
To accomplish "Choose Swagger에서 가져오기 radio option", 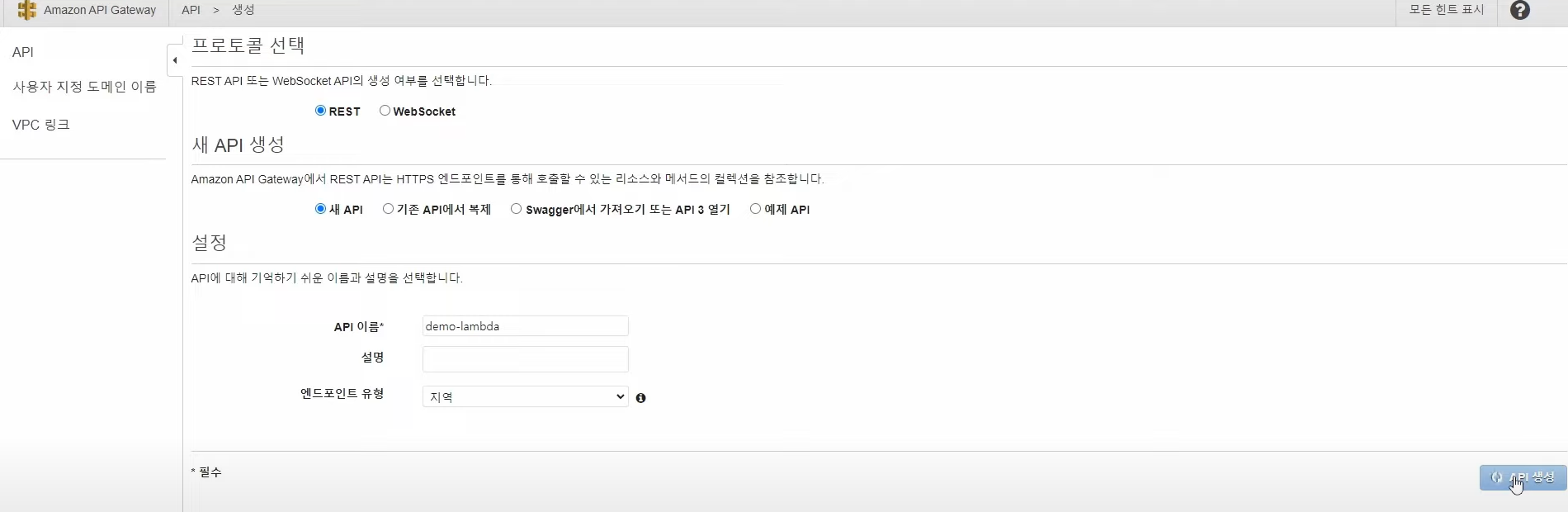I will click(516, 209).
